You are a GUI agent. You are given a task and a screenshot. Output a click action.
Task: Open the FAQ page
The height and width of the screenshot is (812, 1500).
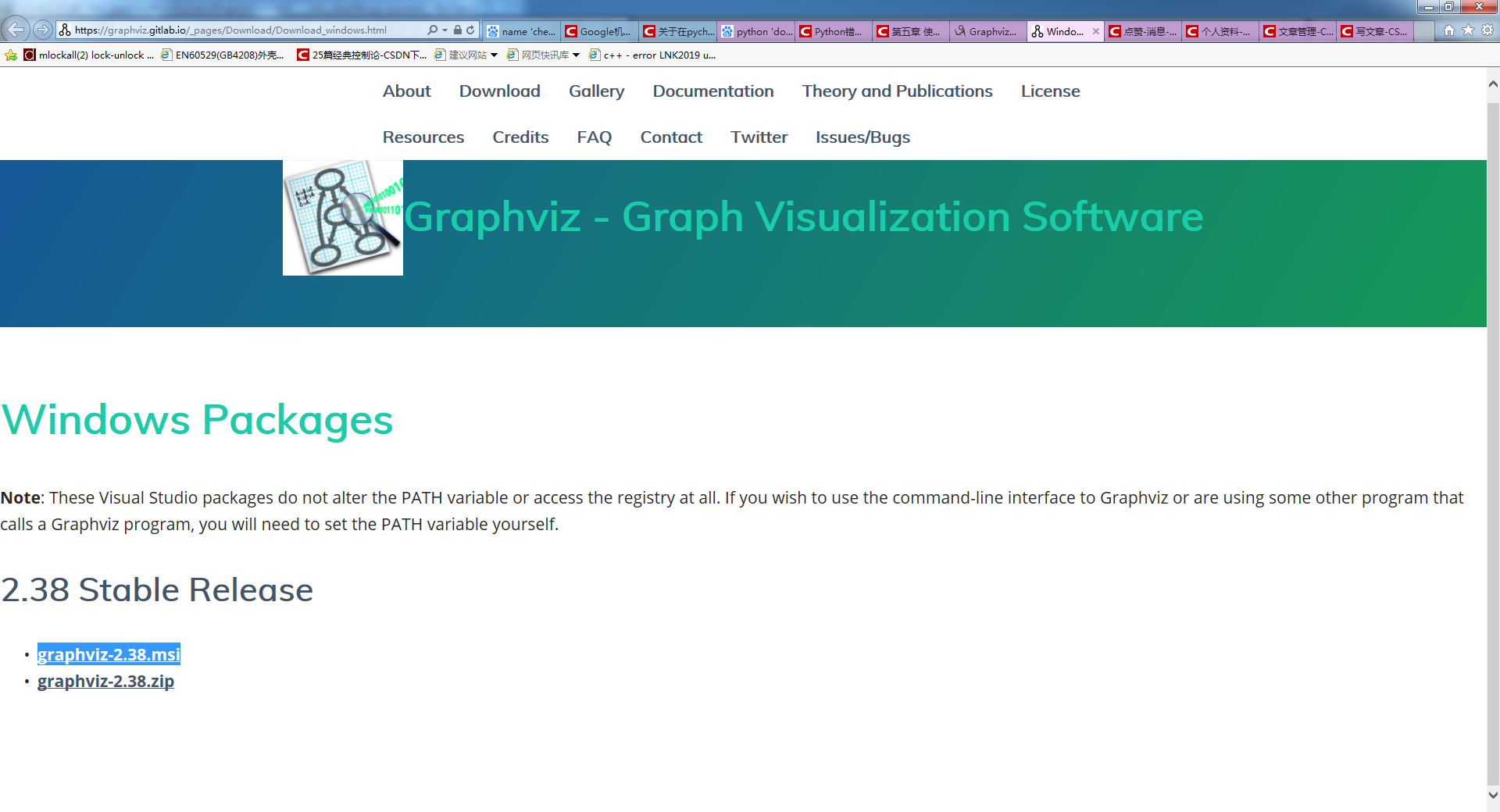click(x=595, y=137)
